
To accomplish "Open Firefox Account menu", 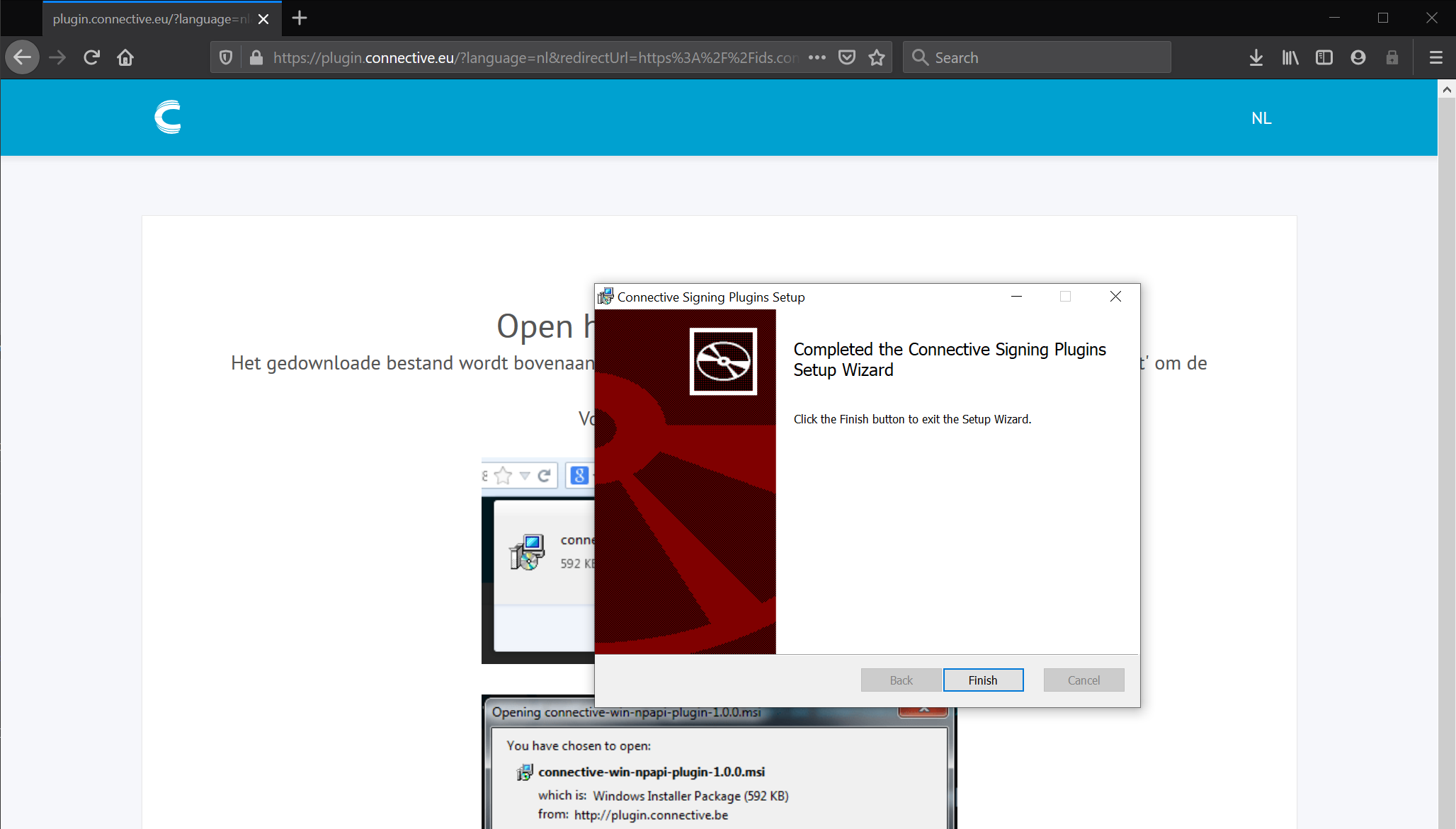I will (1358, 57).
